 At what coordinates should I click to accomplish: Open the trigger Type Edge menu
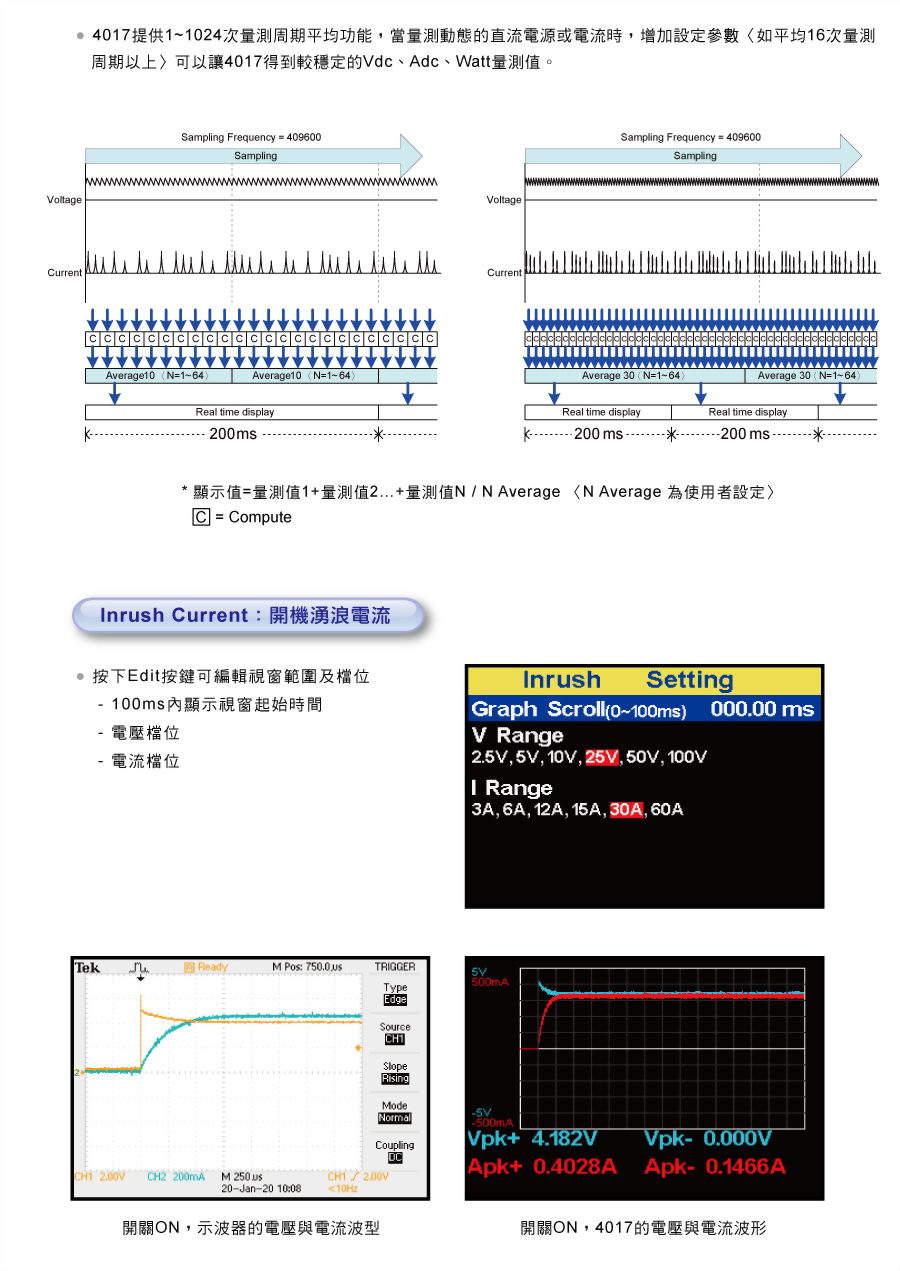tap(395, 994)
